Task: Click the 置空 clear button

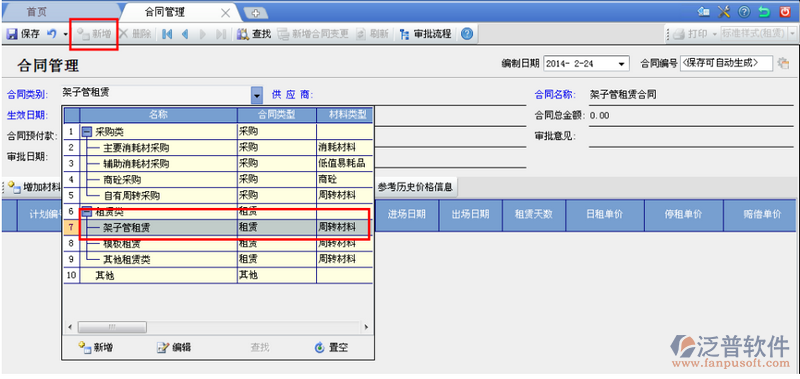Action: 332,348
